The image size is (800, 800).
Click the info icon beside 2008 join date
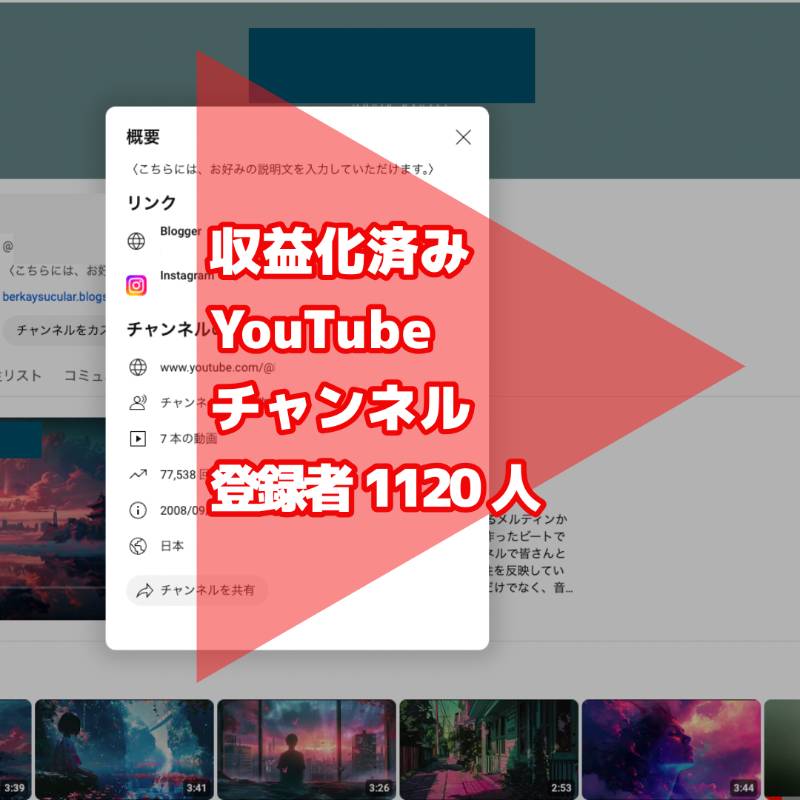click(x=138, y=510)
